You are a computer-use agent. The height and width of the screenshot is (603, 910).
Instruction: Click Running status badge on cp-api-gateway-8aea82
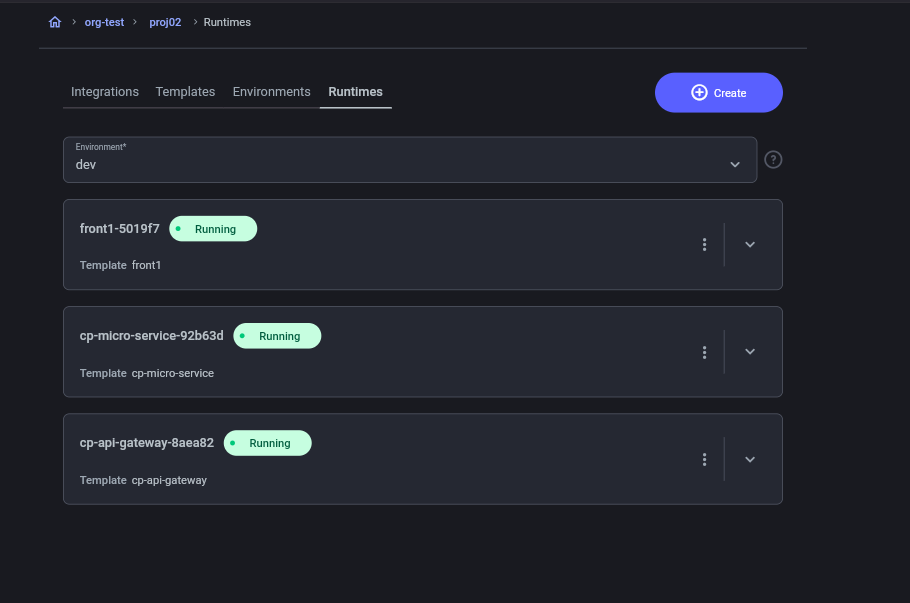[268, 443]
